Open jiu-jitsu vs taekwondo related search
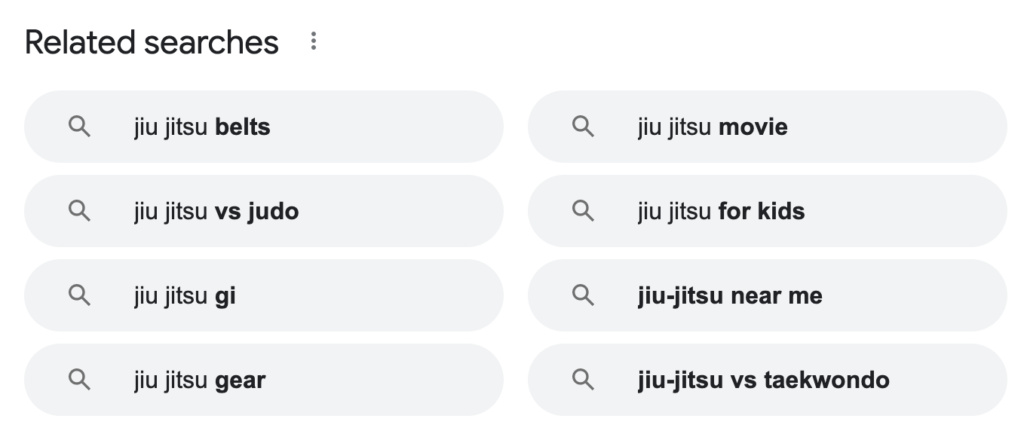Viewport: 1024px width, 434px height. (767, 379)
